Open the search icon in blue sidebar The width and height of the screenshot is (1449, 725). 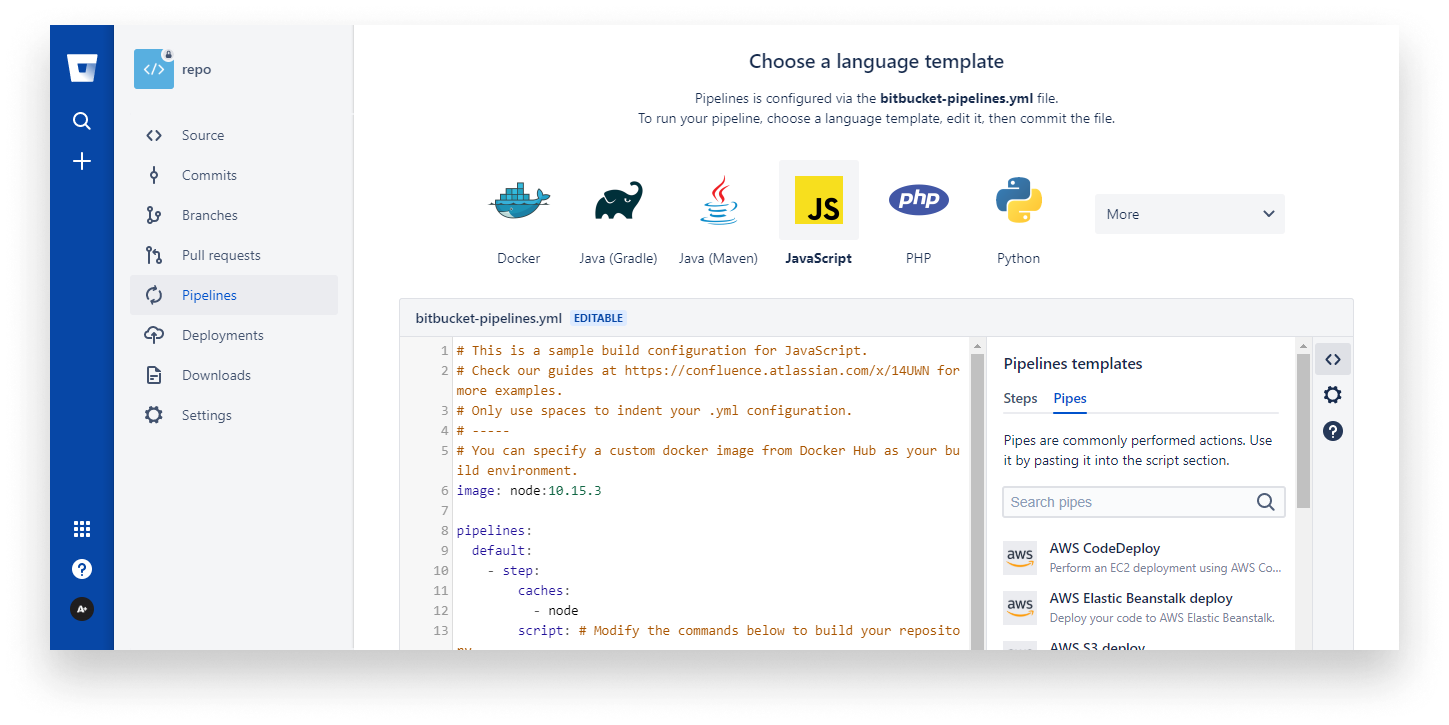(x=82, y=121)
